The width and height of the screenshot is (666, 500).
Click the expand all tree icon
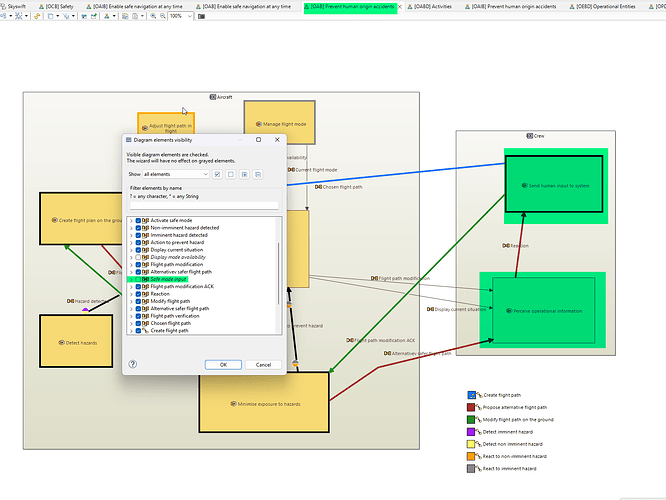click(x=245, y=174)
